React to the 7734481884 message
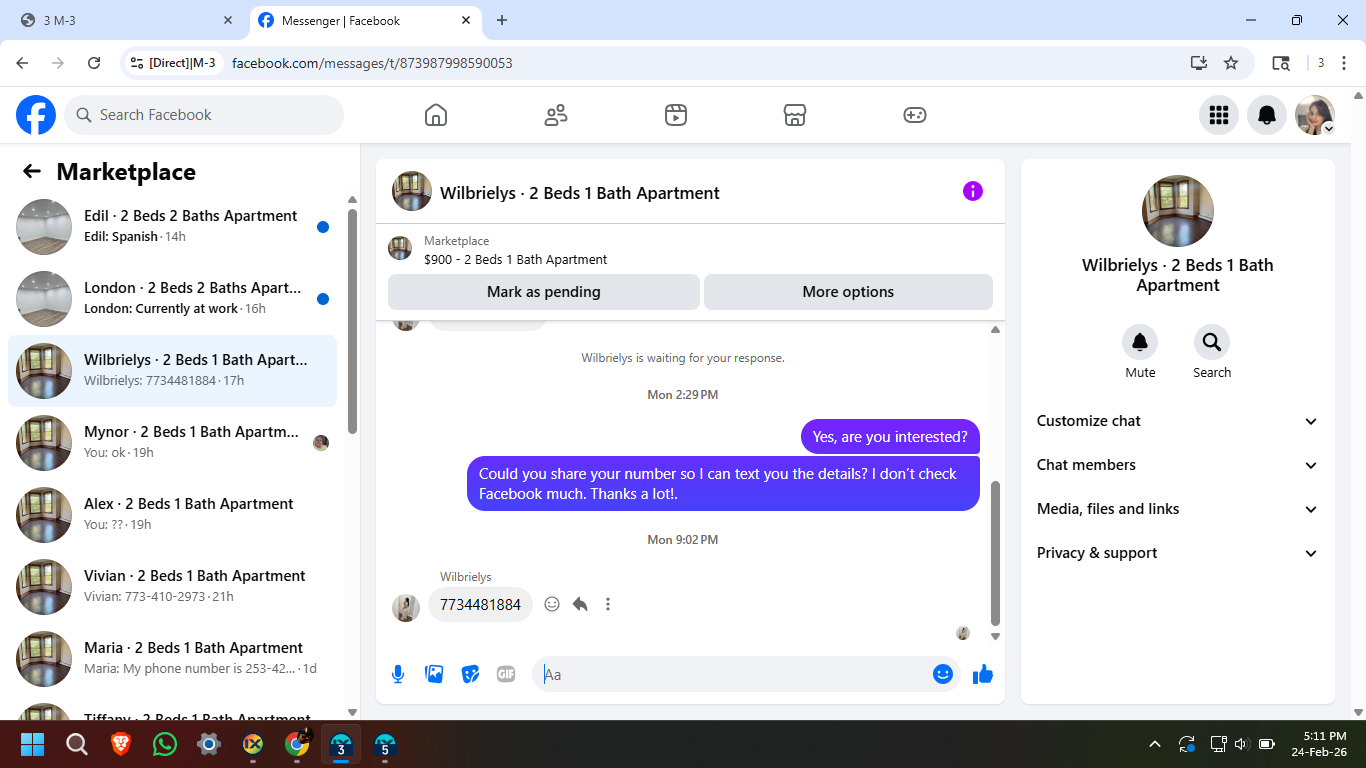Screen dimensions: 1366x768 coord(552,604)
